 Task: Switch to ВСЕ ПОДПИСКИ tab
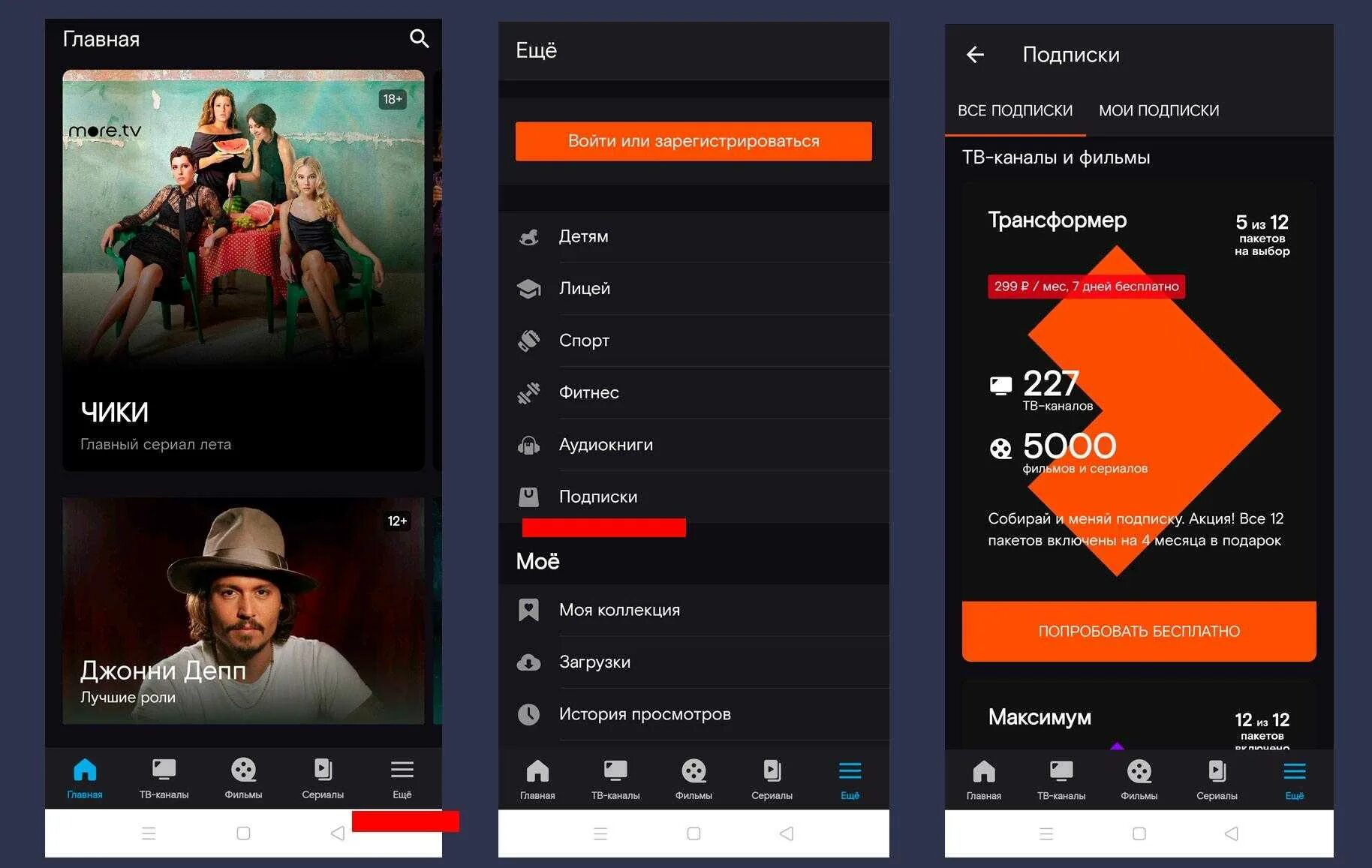[1015, 111]
